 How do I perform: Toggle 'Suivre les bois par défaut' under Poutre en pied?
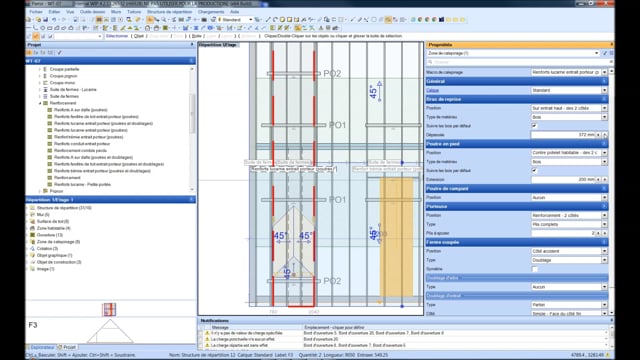coord(534,171)
